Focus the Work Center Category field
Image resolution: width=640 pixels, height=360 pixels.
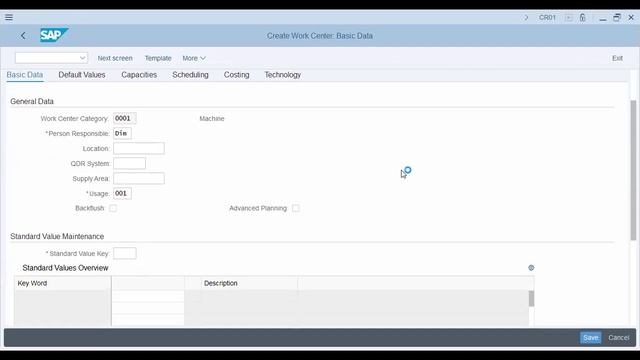click(x=124, y=118)
